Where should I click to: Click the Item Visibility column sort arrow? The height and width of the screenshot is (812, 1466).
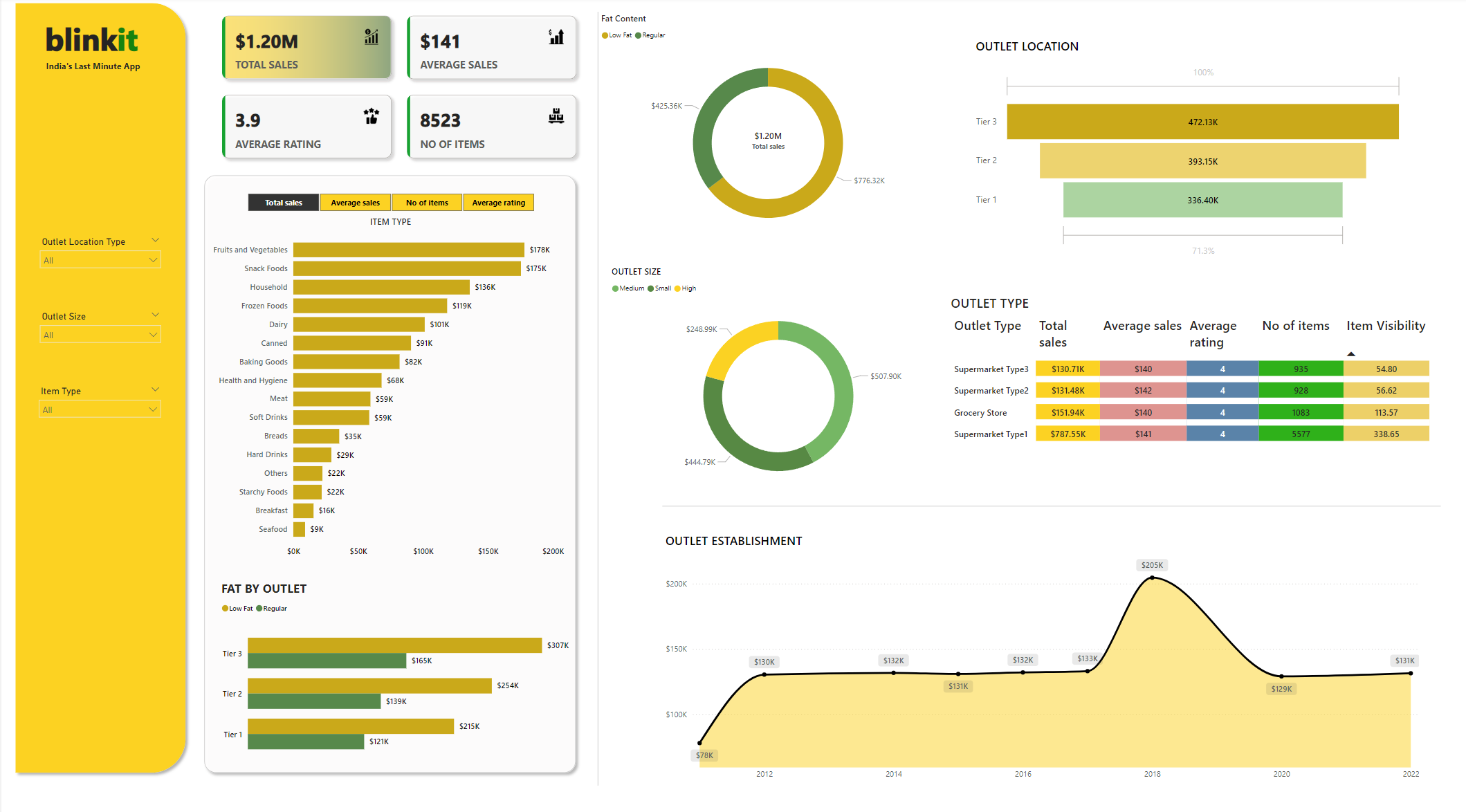click(x=1351, y=354)
